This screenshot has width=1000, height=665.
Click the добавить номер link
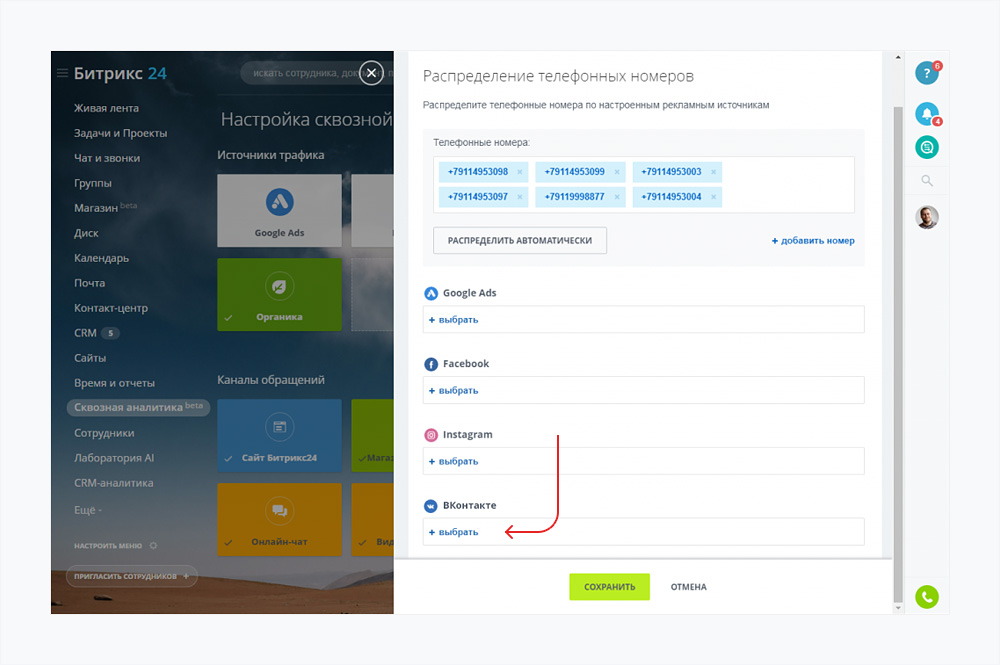(813, 240)
